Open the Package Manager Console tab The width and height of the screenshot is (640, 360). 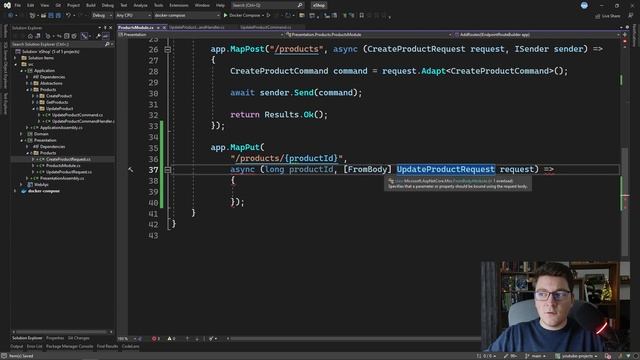click(x=69, y=347)
